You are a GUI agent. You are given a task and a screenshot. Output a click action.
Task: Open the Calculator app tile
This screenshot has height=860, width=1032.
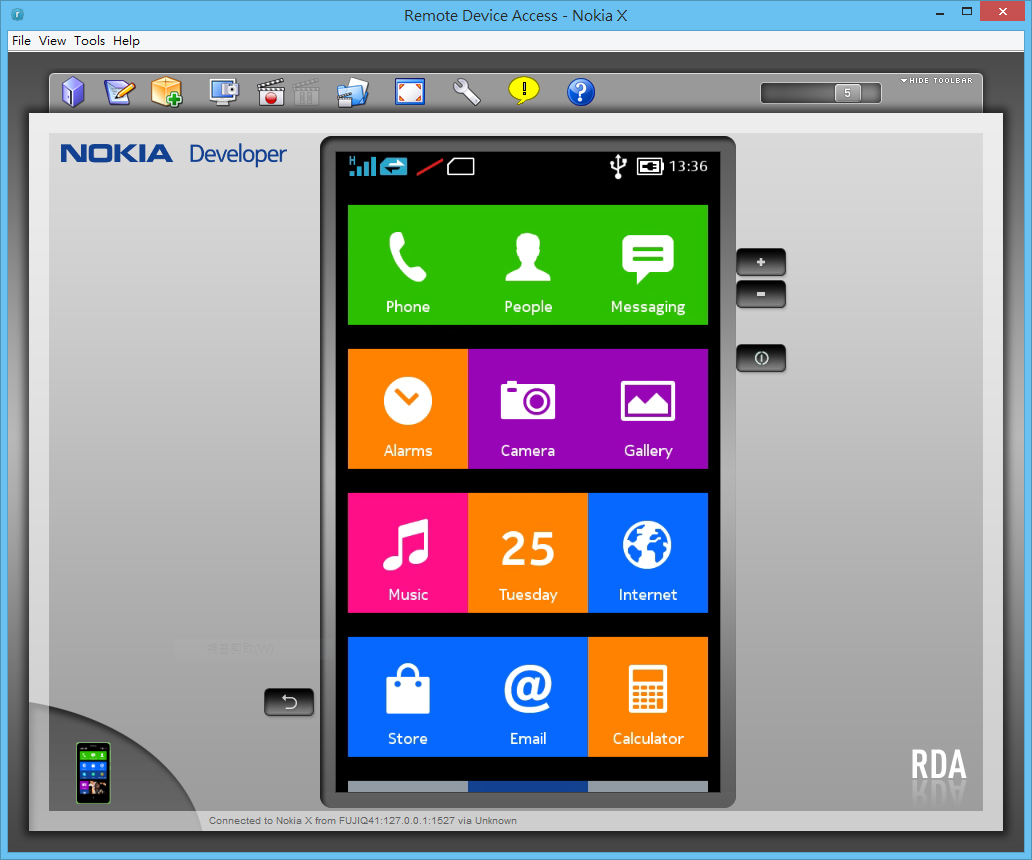point(648,697)
